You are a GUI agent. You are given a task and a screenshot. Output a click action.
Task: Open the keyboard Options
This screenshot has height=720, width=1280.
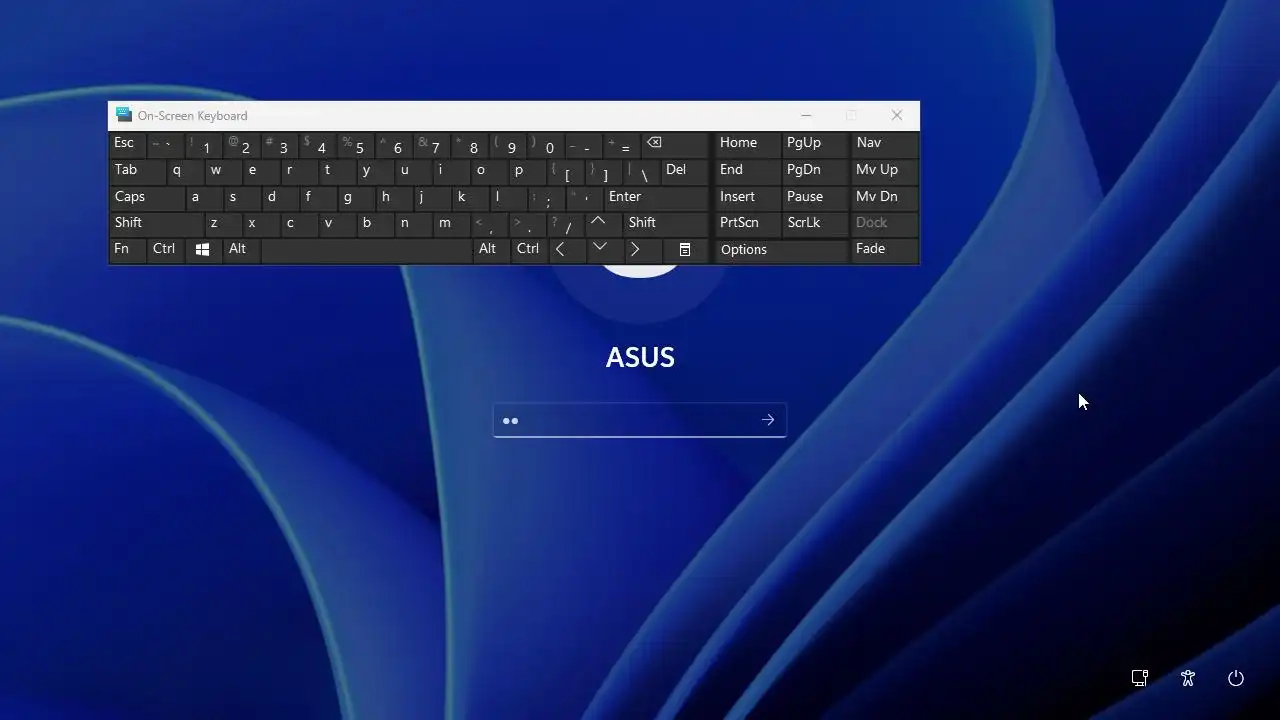(x=781, y=250)
